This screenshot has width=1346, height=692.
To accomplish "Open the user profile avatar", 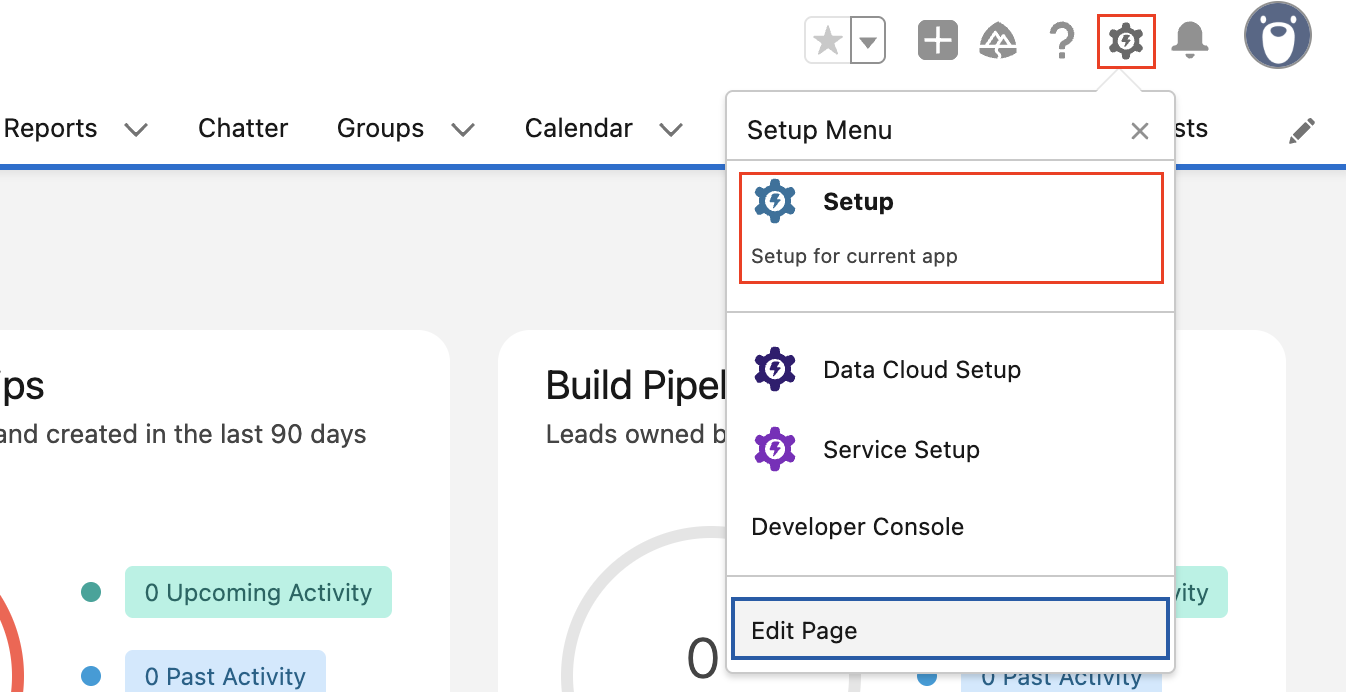I will point(1277,35).
